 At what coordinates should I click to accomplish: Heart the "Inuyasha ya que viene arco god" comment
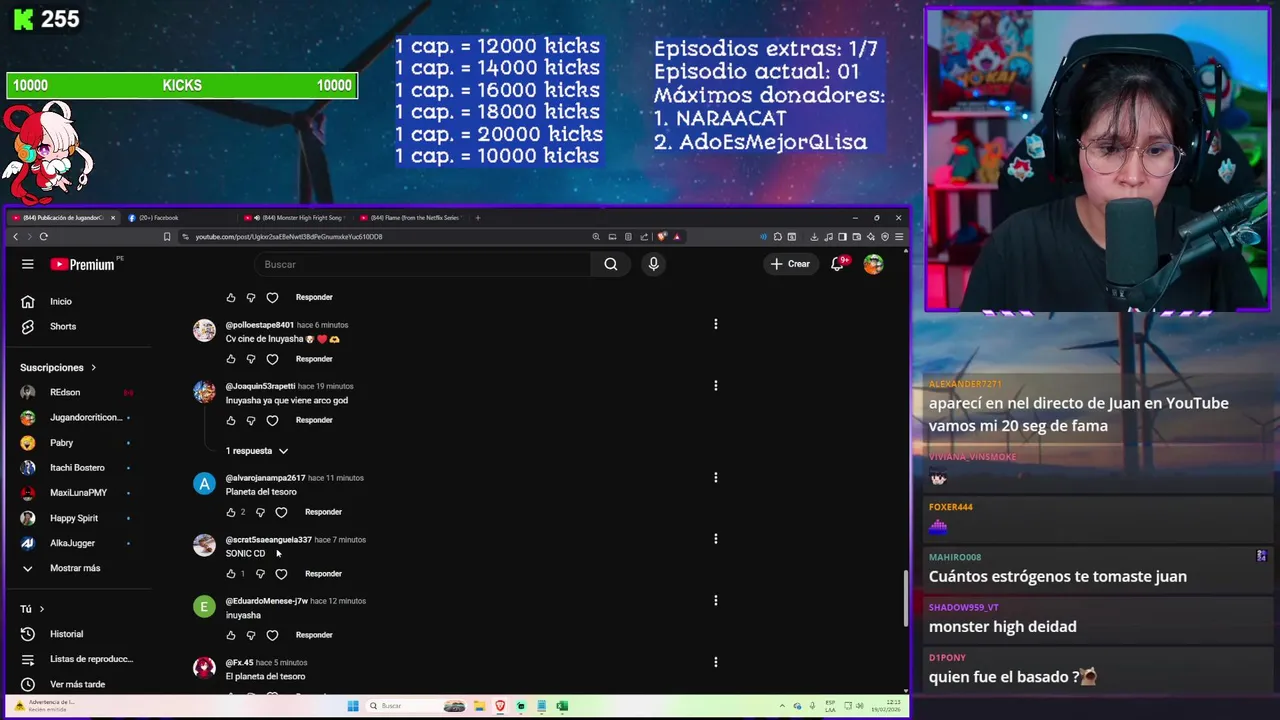[272, 420]
